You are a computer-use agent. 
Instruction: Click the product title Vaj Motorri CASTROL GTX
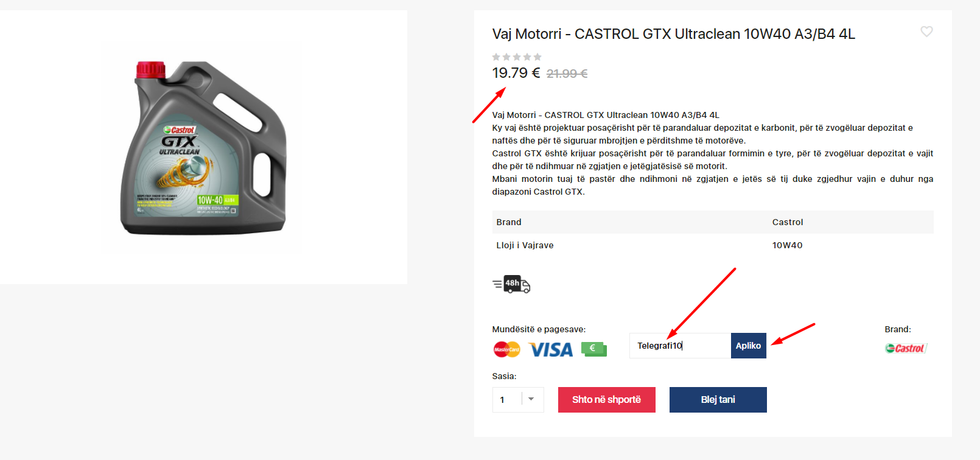[674, 34]
